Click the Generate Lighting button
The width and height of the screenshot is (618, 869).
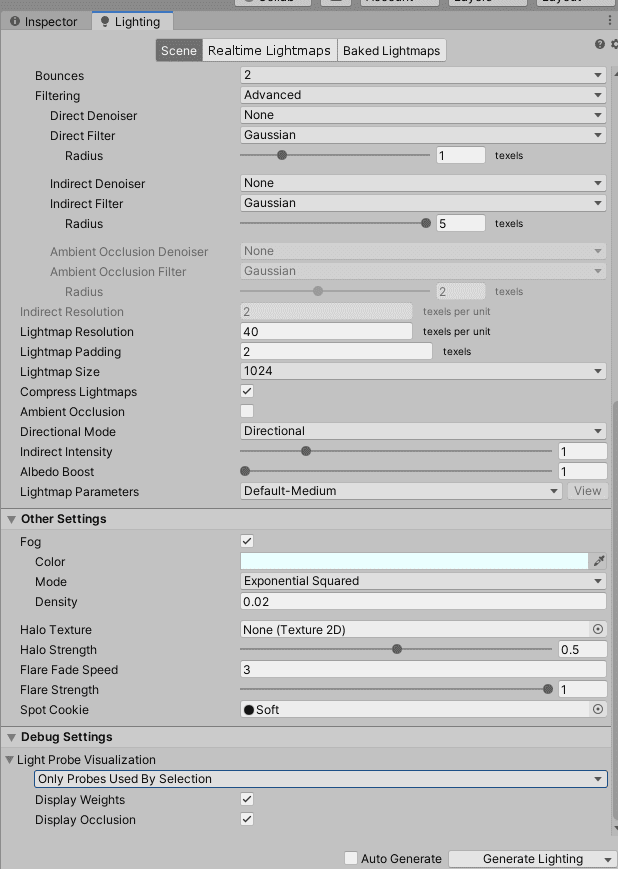coord(524,859)
